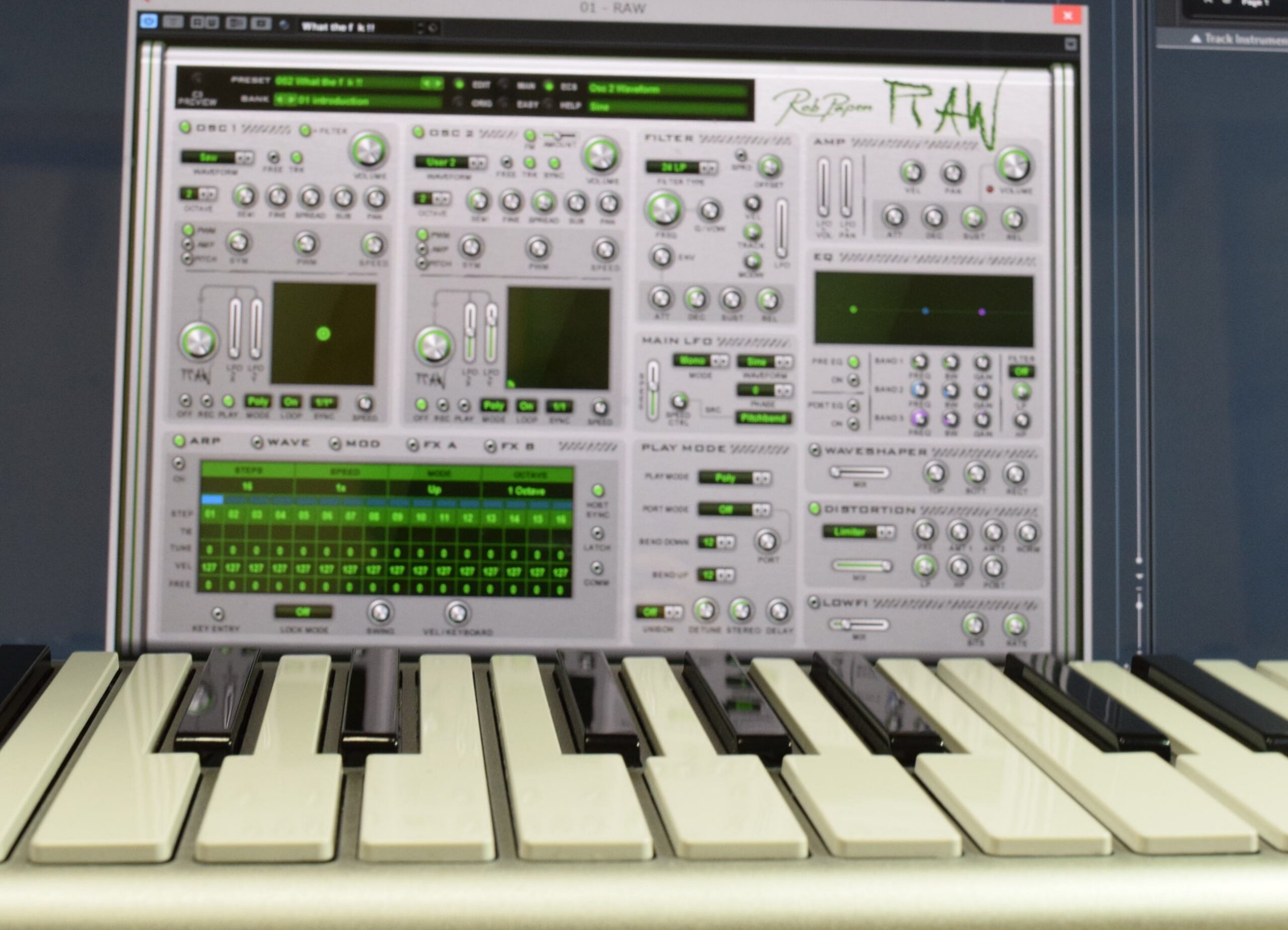Image resolution: width=1288 pixels, height=930 pixels.
Task: Click the Amp main Volume knob
Action: pos(1015,165)
